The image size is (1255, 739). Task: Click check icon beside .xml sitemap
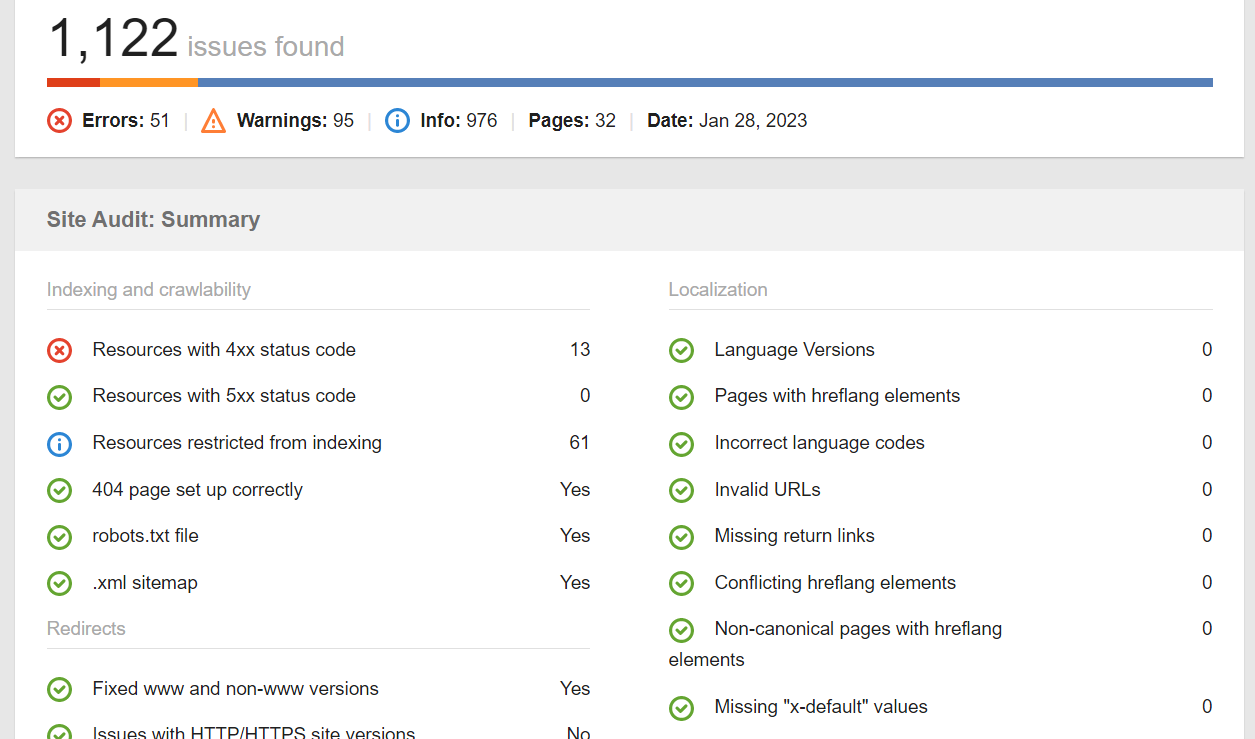click(60, 583)
